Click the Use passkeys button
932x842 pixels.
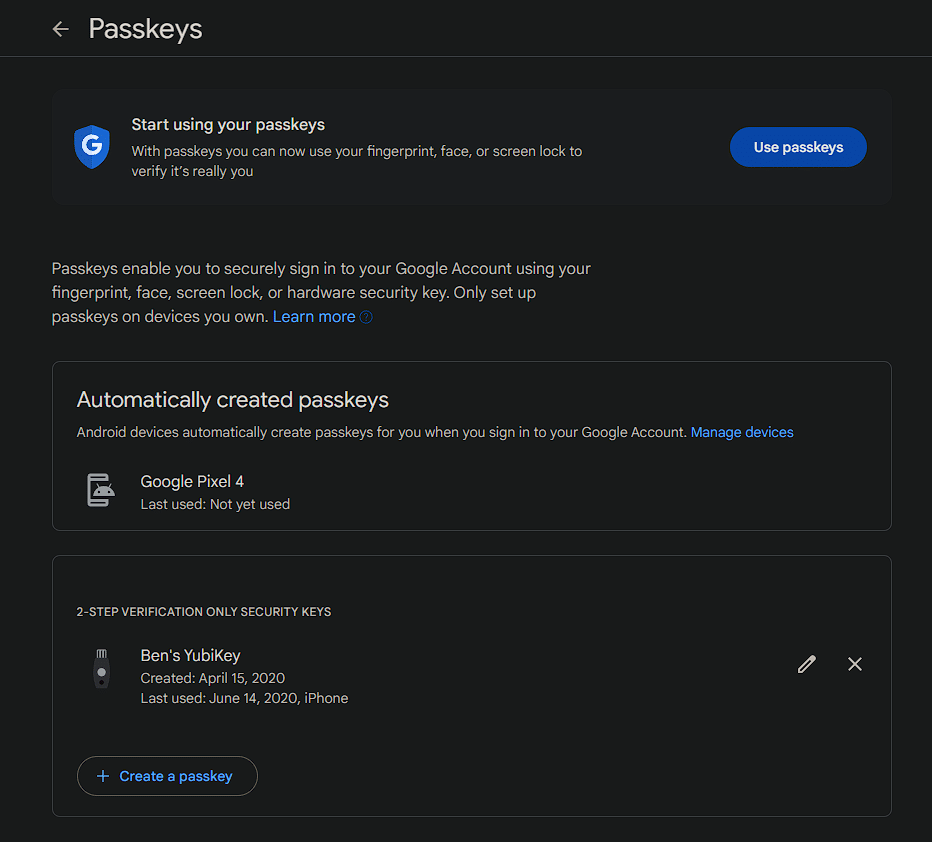[798, 147]
